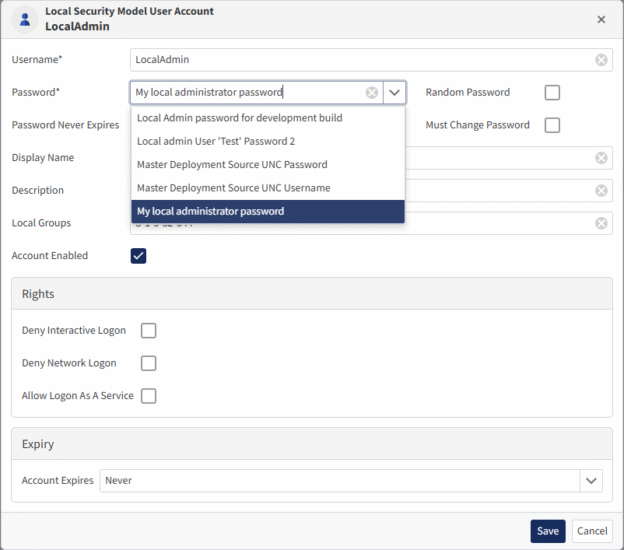Select highlighted 'My local administrator password' option
This screenshot has width=624, height=550.
[x=268, y=211]
